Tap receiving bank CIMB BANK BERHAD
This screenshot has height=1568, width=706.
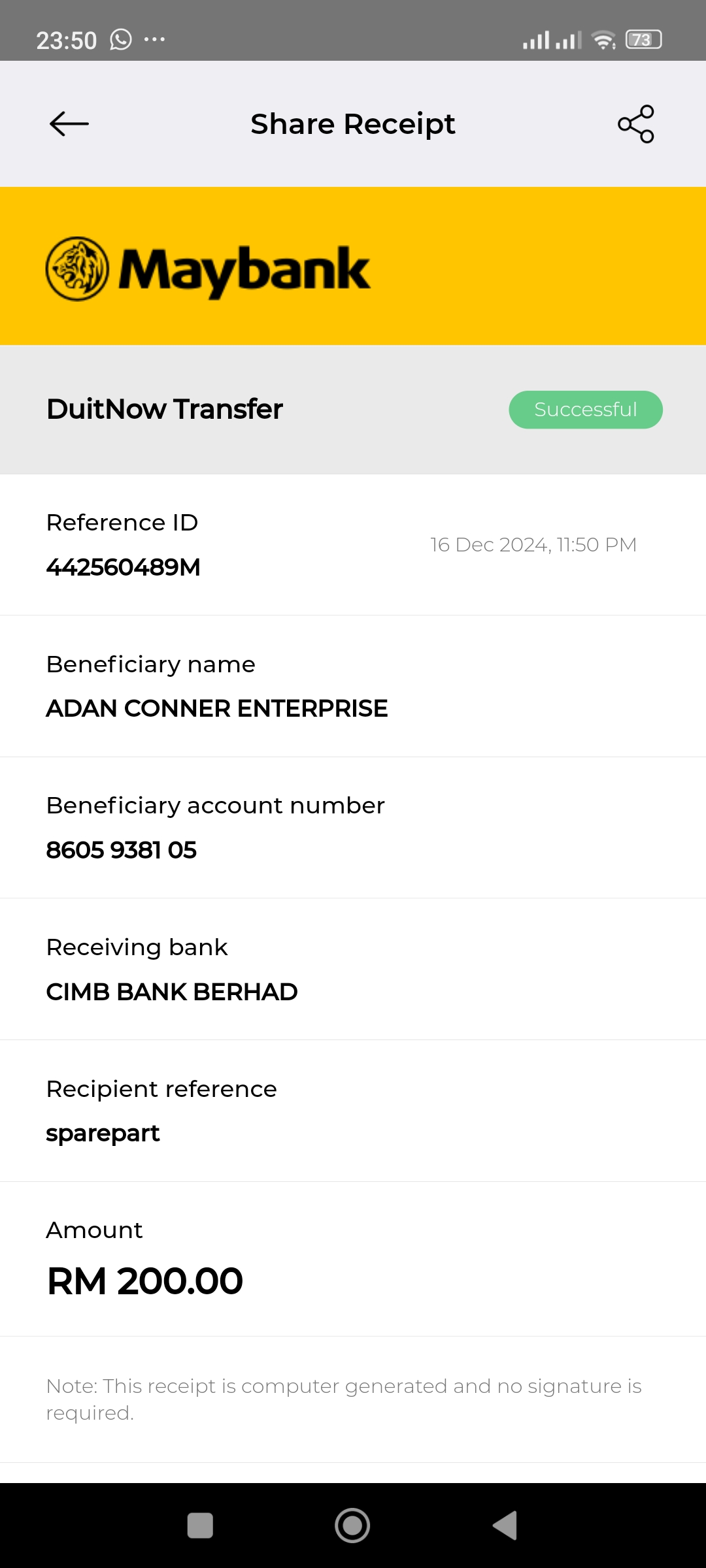point(172,992)
